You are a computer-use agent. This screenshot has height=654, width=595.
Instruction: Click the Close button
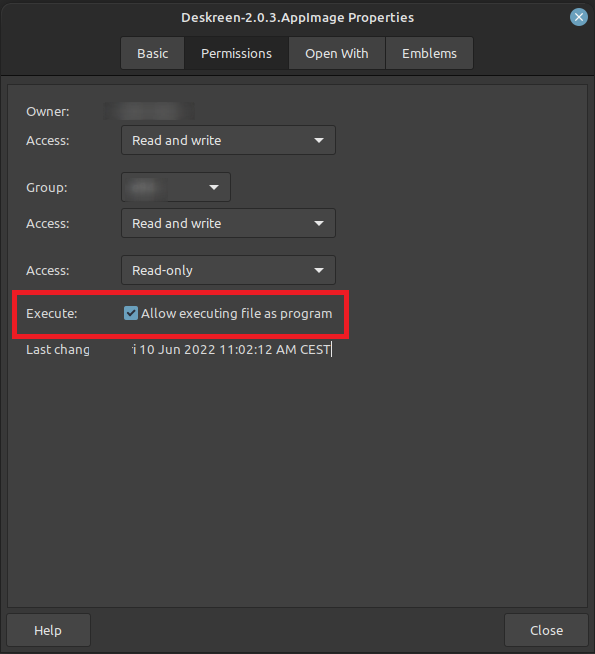[x=546, y=630]
